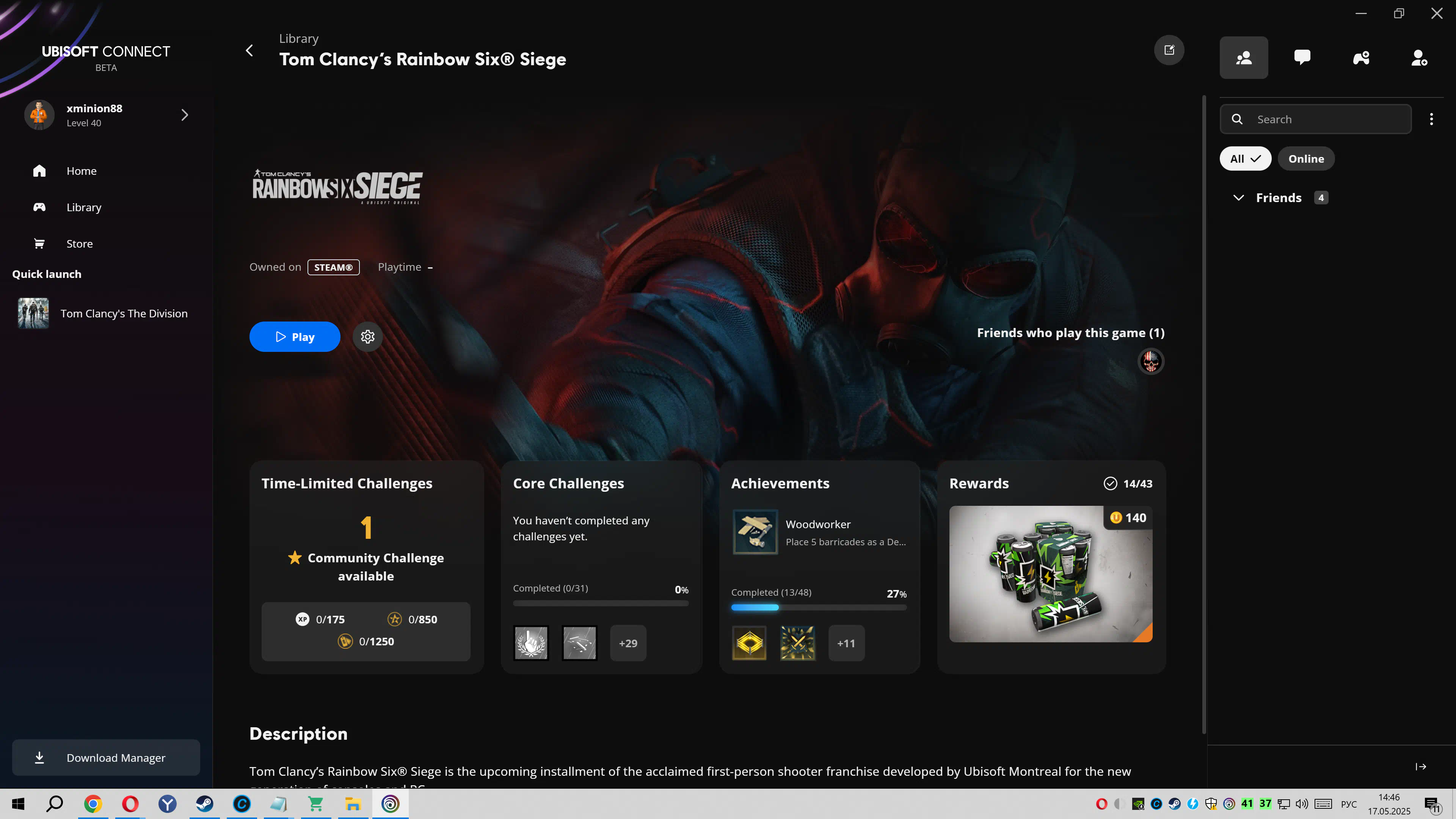Click the Ubisoft Connect taskbar icon
Screen dimensions: 1456x819
click(390, 804)
